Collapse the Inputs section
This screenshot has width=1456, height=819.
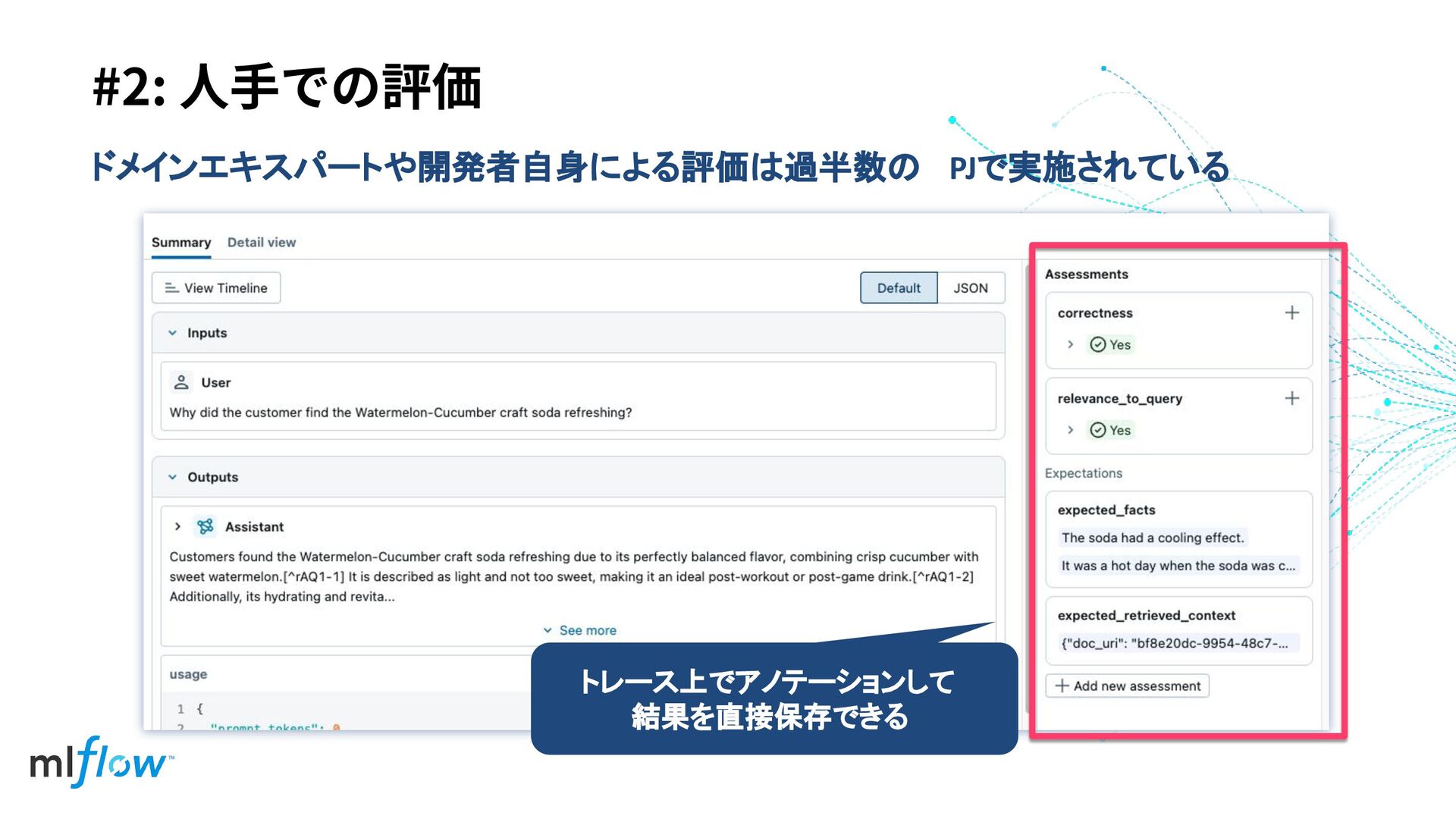click(x=173, y=333)
